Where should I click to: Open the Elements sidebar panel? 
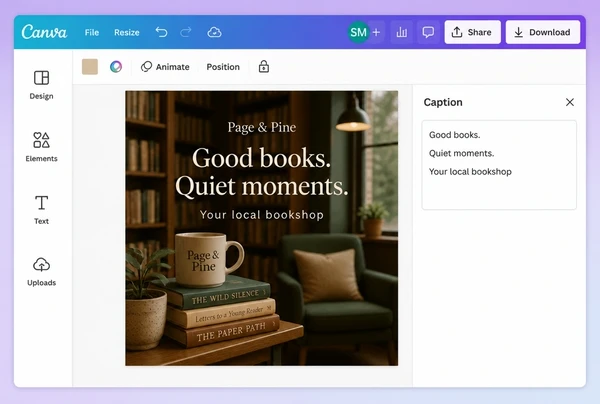coord(41,147)
